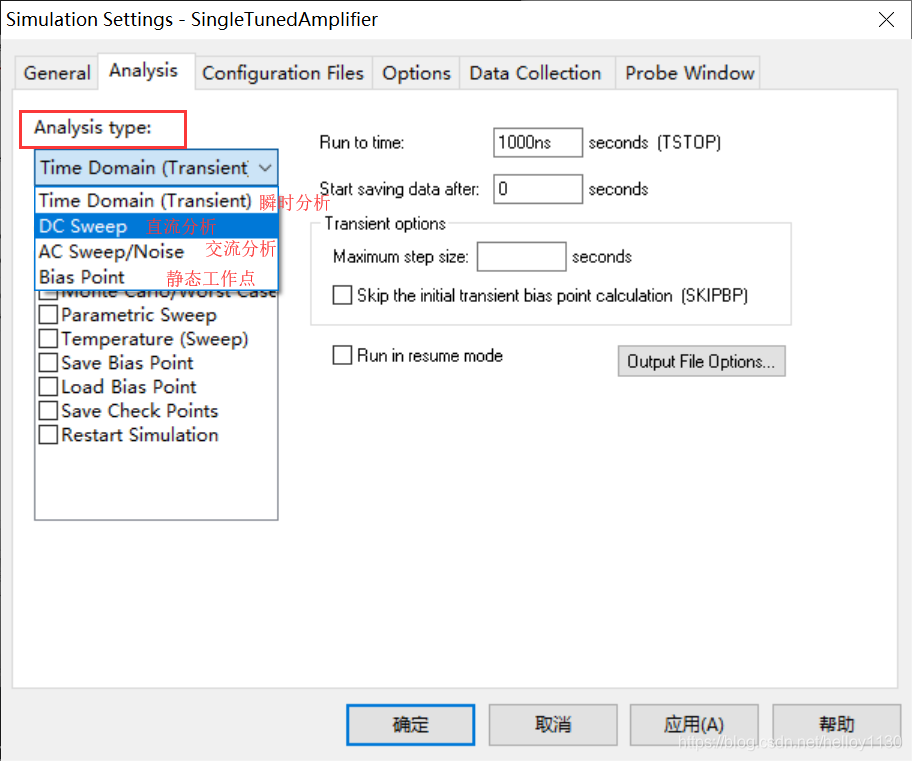Toggle the Save Check Points checkbox

(48, 411)
